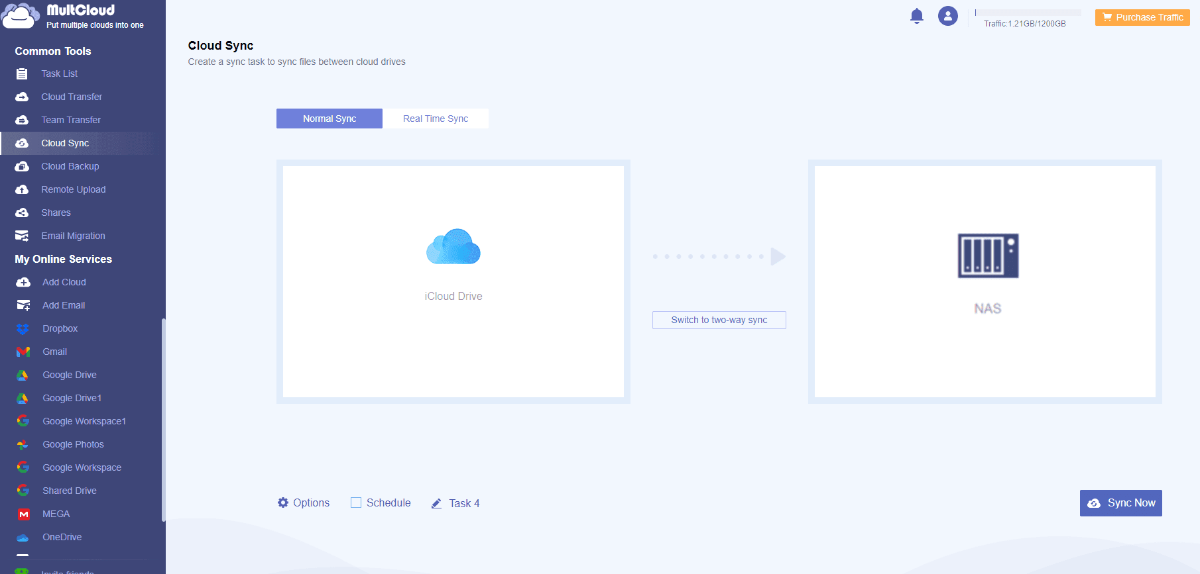Image resolution: width=1200 pixels, height=574 pixels.
Task: Click Switch to two-way sync button
Action: 719,320
